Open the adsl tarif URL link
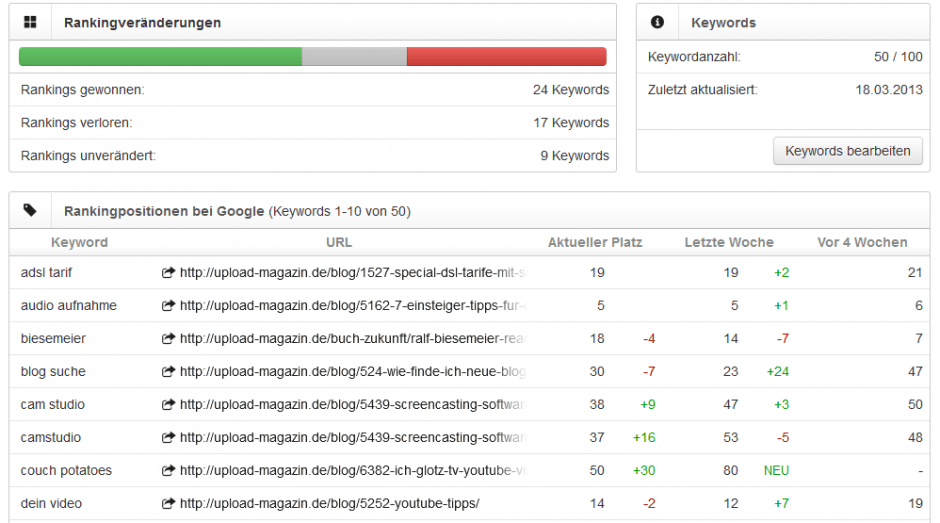This screenshot has width=940, height=523. [352, 273]
